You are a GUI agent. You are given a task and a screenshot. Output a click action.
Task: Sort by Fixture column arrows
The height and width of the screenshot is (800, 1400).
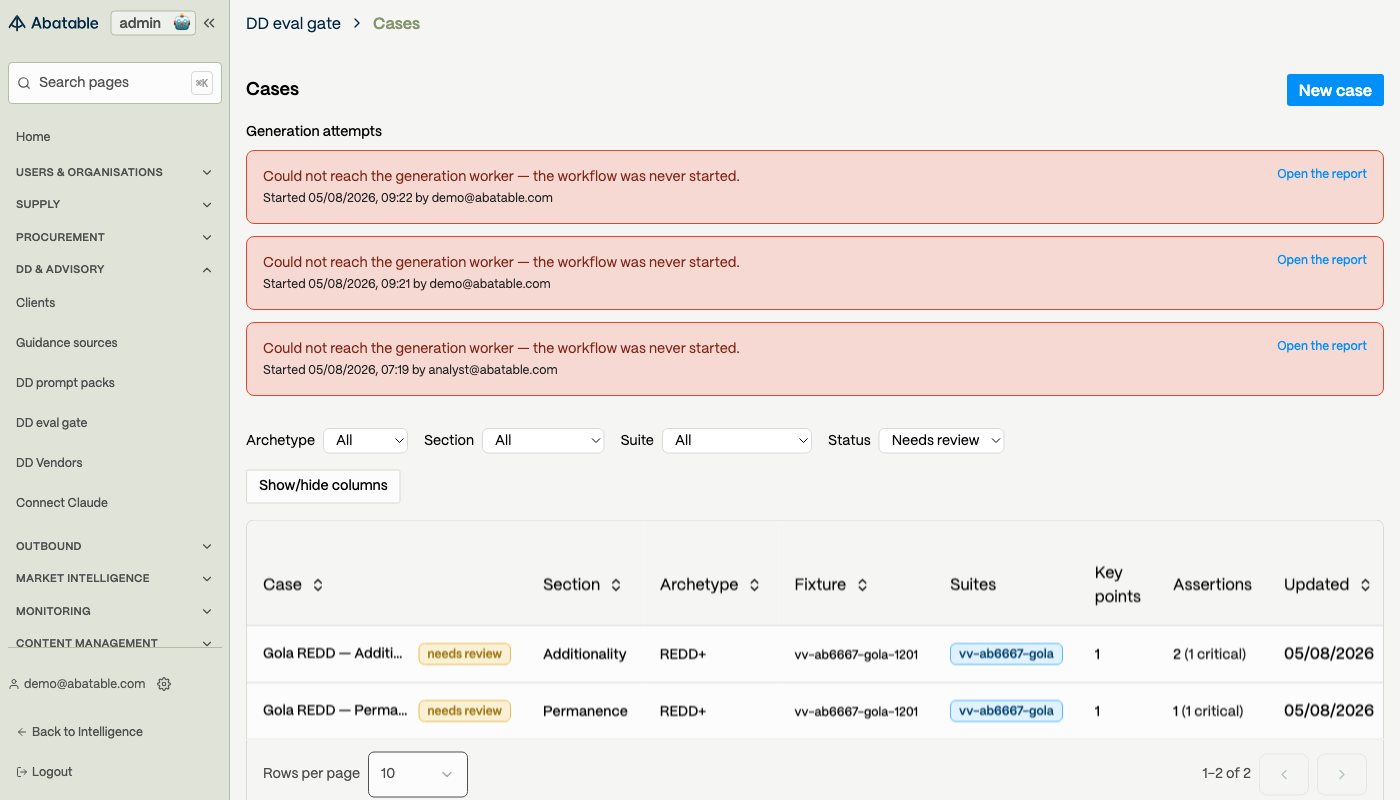click(862, 585)
